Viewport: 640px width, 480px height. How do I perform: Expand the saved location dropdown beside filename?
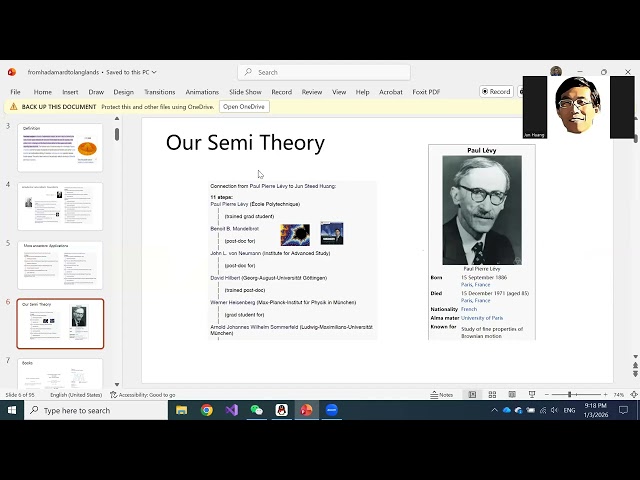point(154,72)
